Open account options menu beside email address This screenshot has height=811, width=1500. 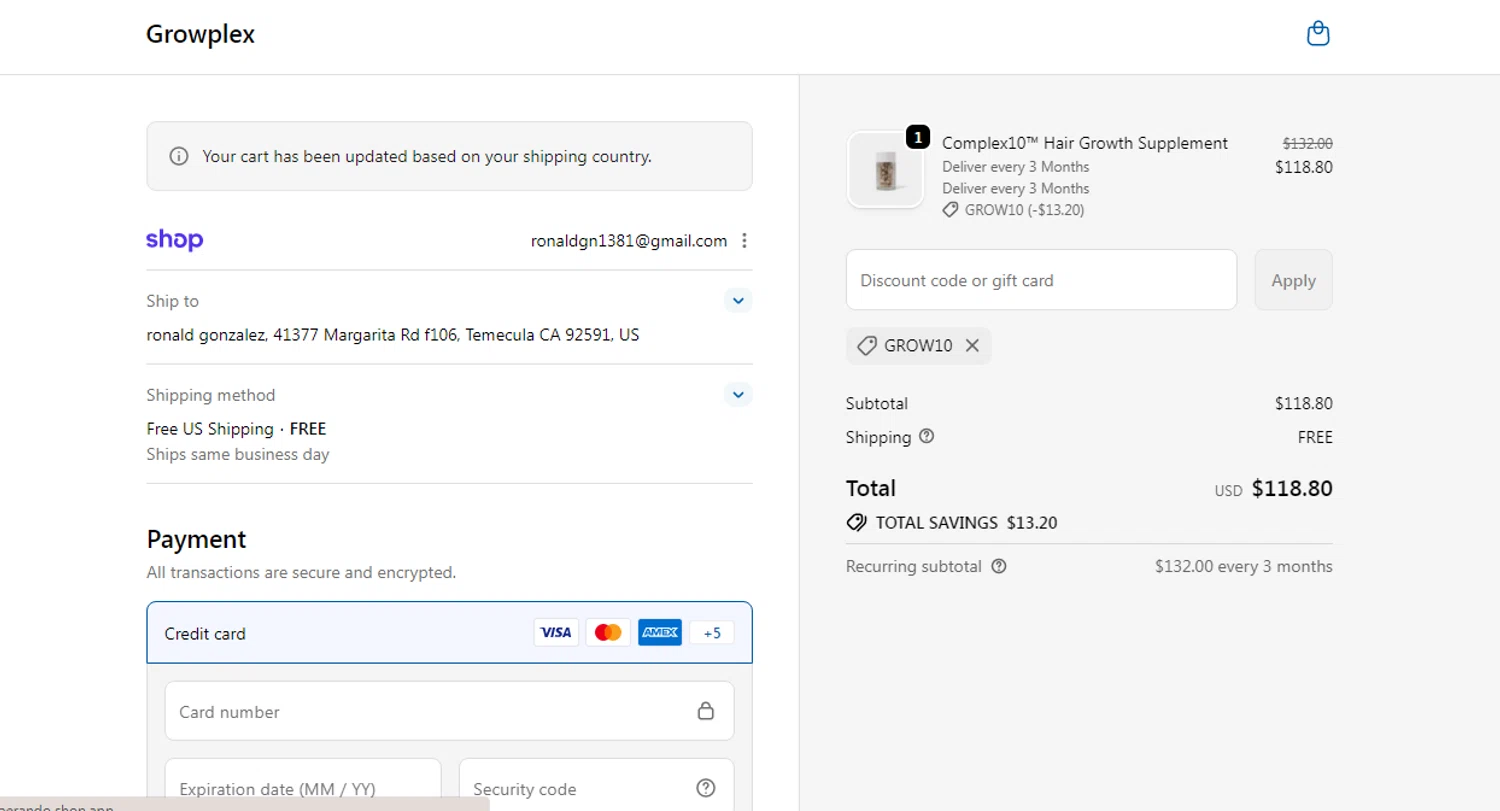tap(744, 241)
